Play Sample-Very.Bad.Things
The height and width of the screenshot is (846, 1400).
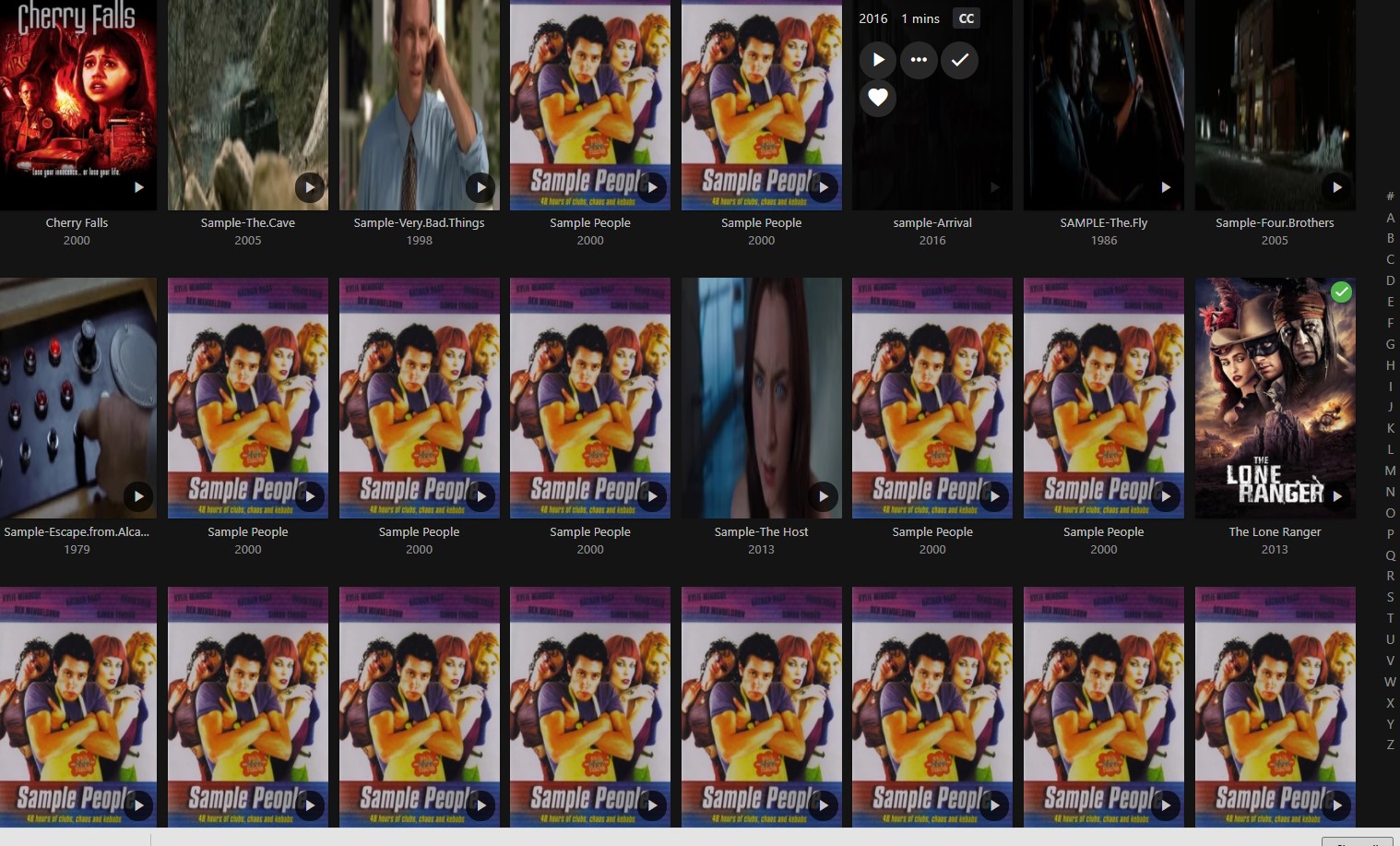(x=481, y=186)
